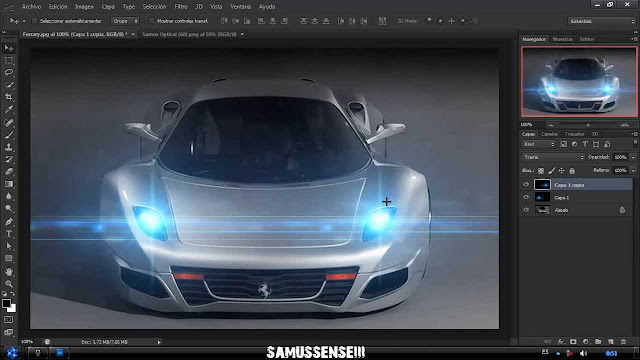Expand the Essentials workspace dropdown
Viewport: 640px width, 360px height.
coord(602,21)
